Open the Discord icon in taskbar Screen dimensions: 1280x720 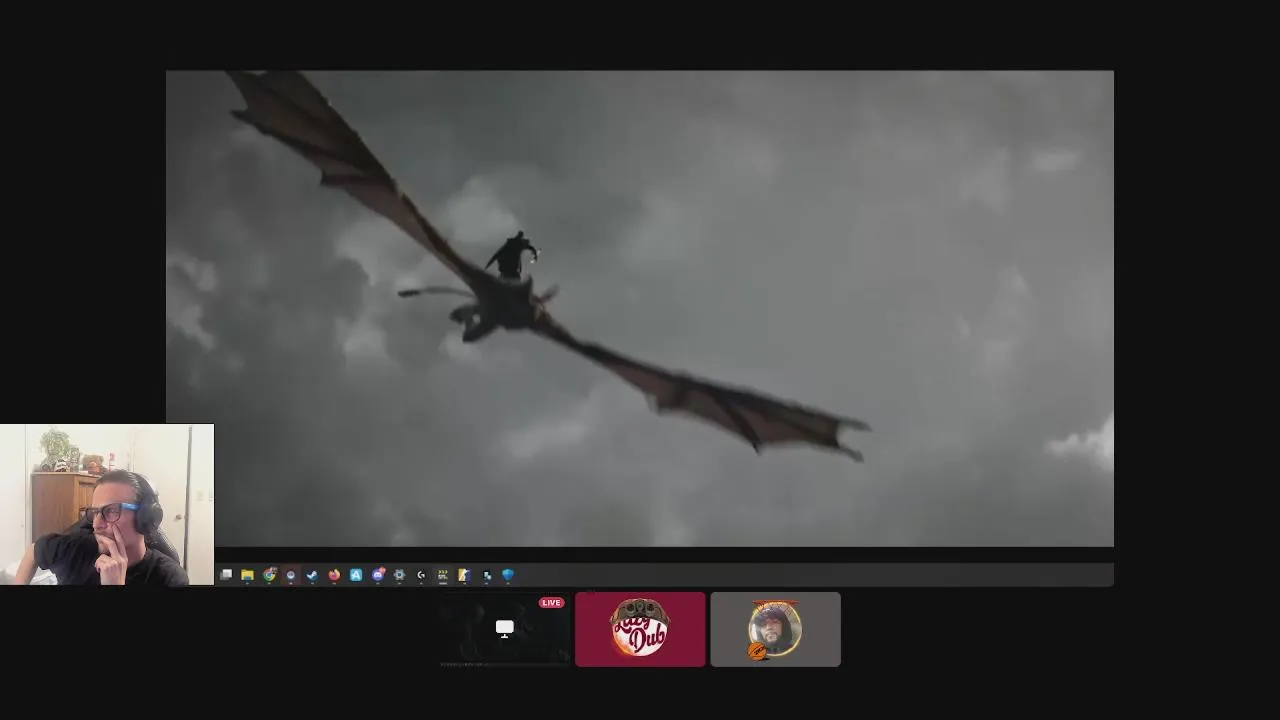click(378, 575)
